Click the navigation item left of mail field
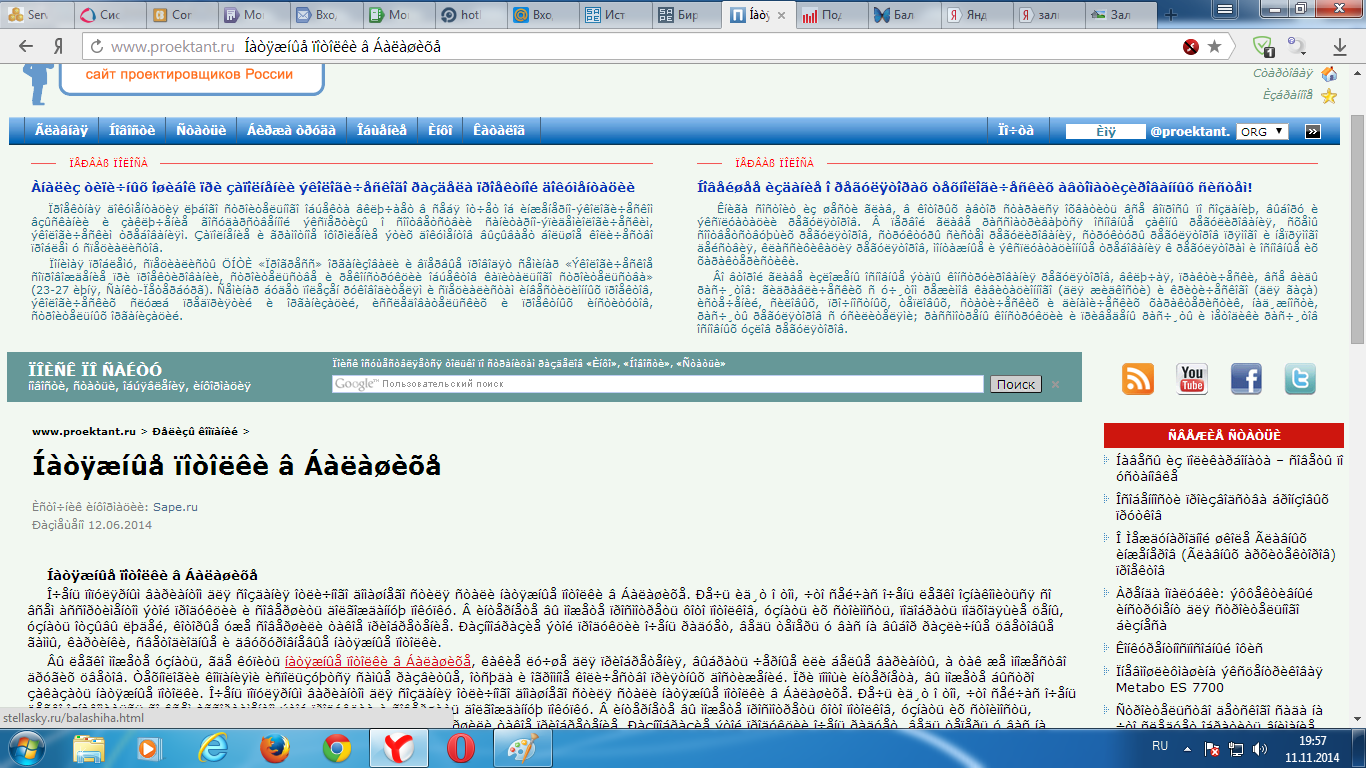 pos(1016,131)
